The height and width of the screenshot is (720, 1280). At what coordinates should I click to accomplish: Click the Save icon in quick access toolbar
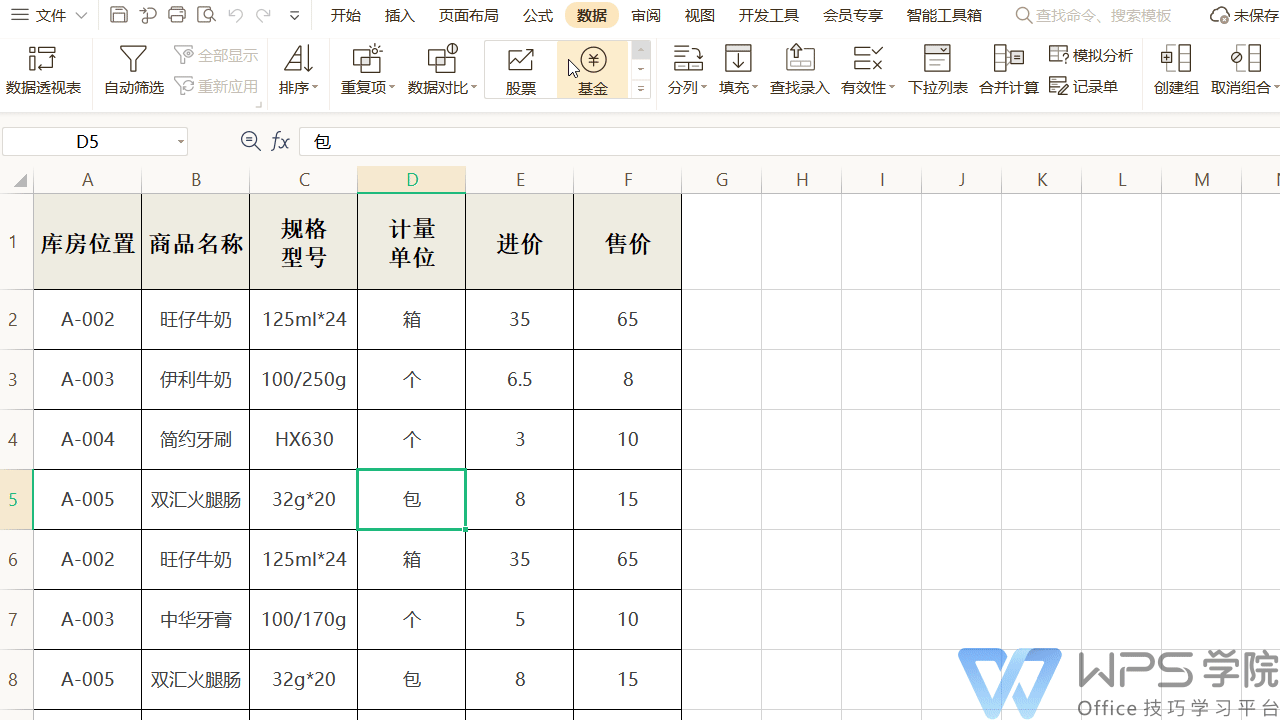pos(119,15)
